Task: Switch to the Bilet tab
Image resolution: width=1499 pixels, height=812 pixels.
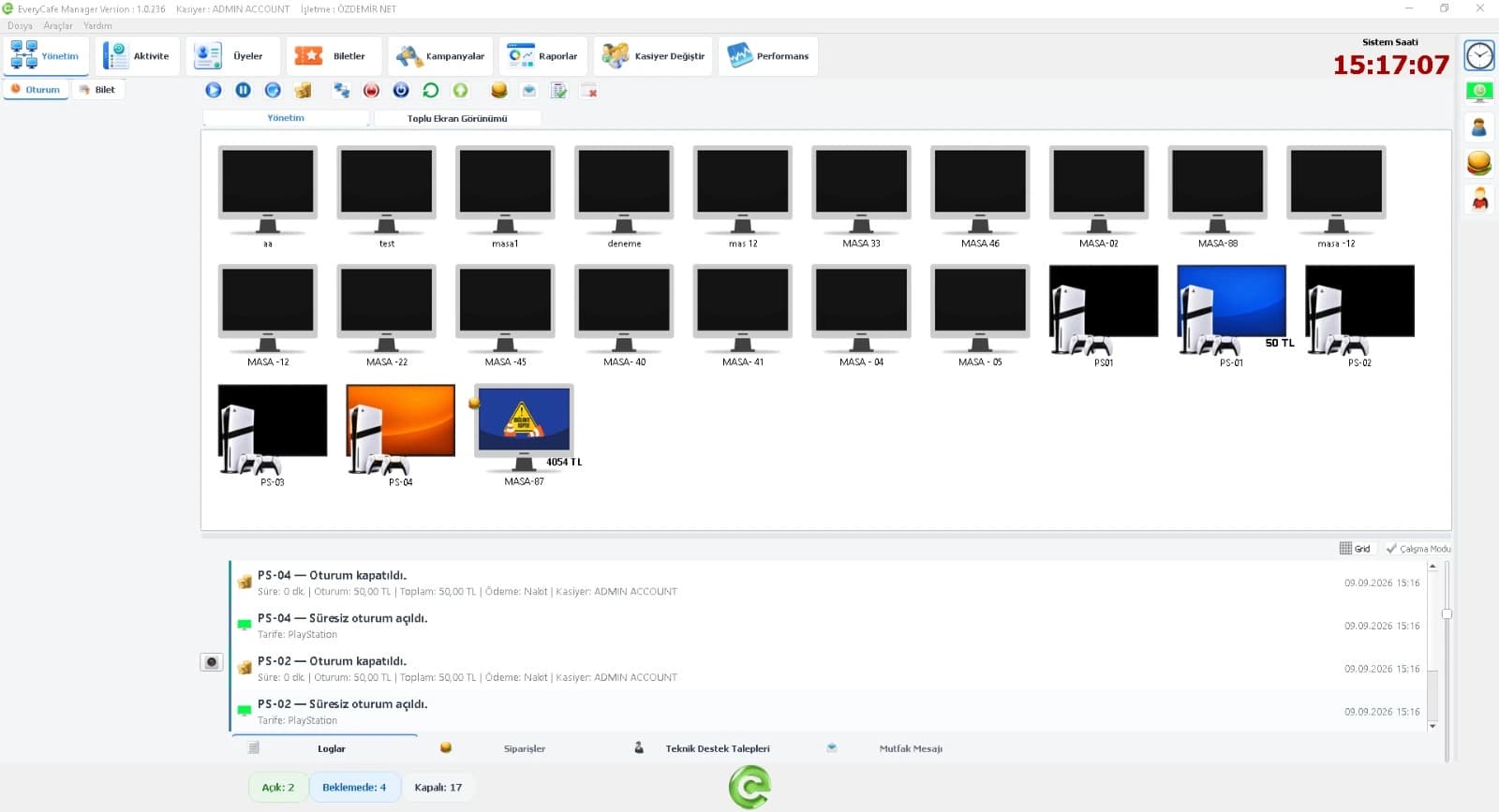Action: pyautogui.click(x=97, y=90)
